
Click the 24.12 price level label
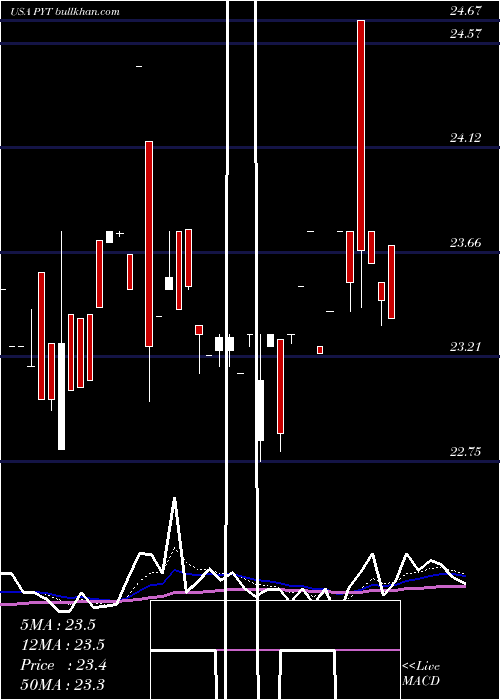coord(466,138)
